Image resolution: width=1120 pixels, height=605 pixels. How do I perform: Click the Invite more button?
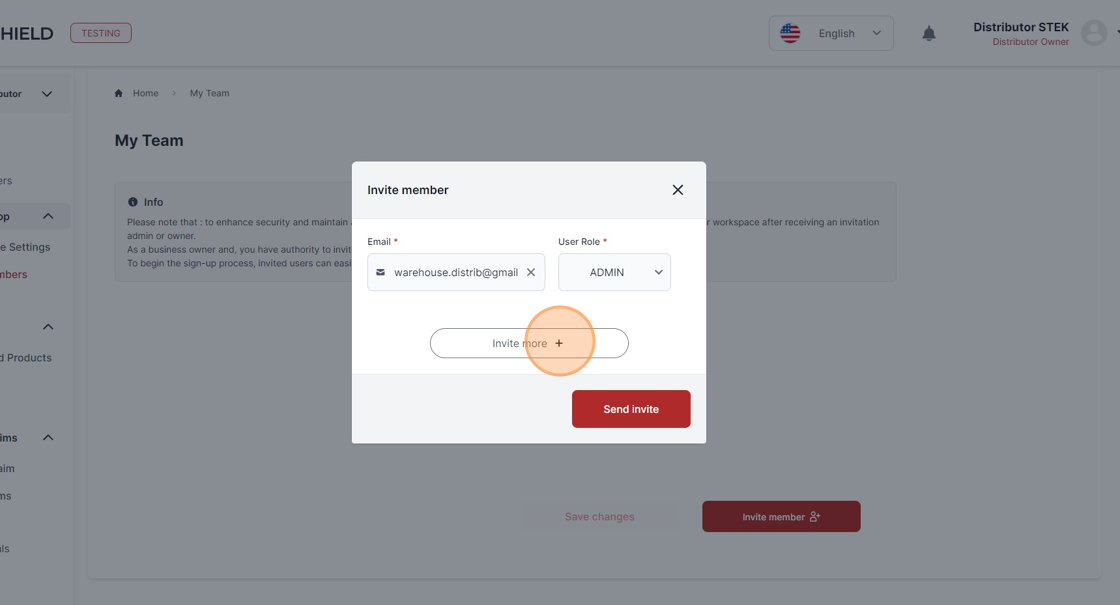[529, 344]
